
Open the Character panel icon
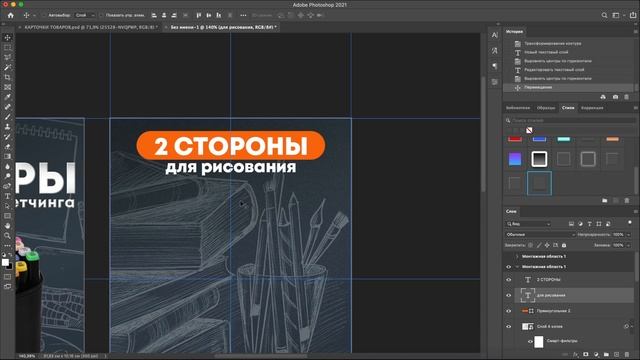[x=495, y=35]
